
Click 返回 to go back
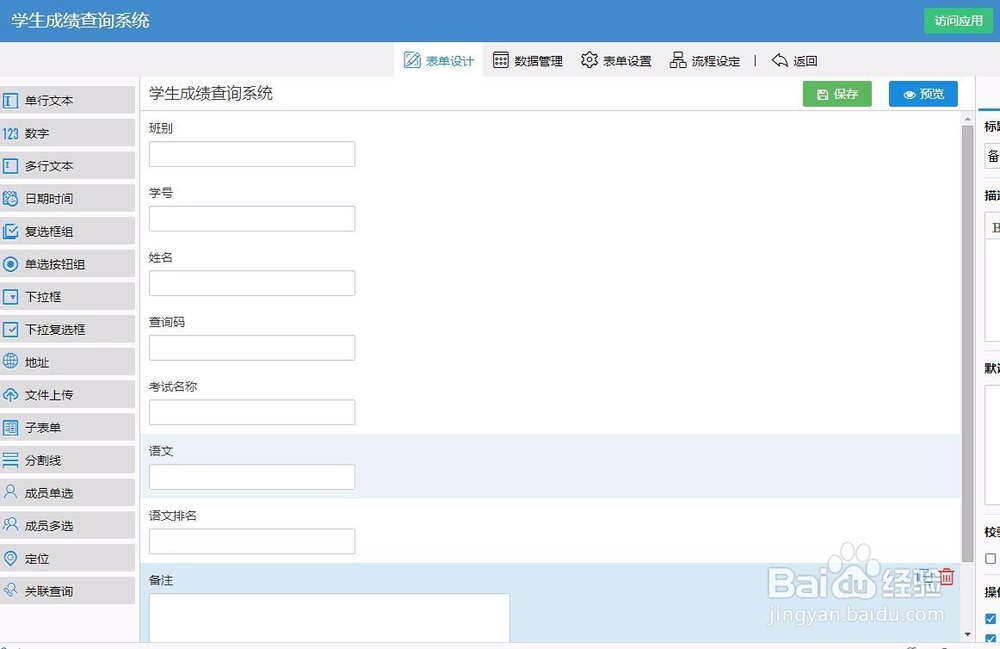(x=794, y=61)
